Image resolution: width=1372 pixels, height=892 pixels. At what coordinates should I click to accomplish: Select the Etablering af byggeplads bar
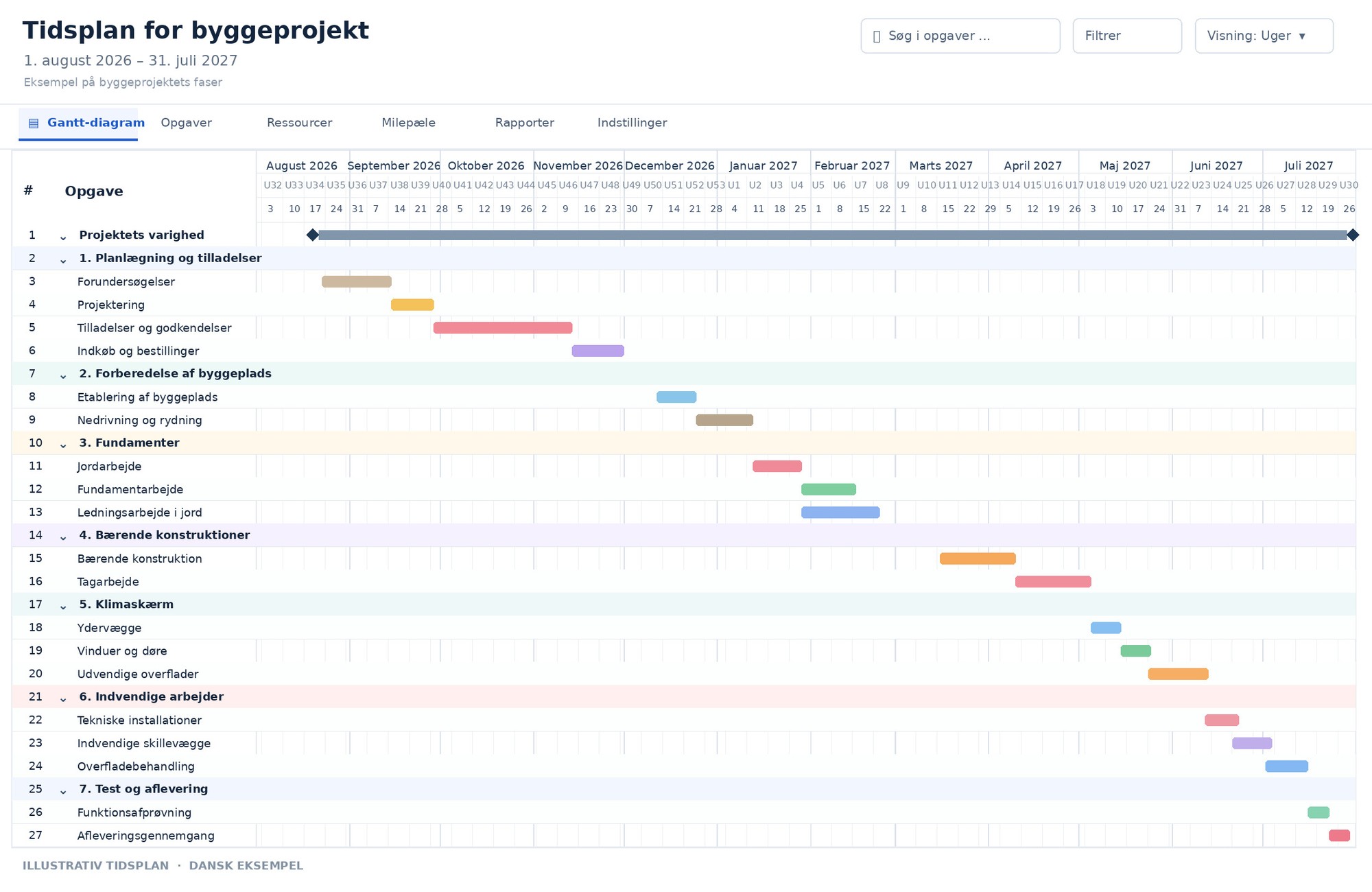(x=676, y=397)
